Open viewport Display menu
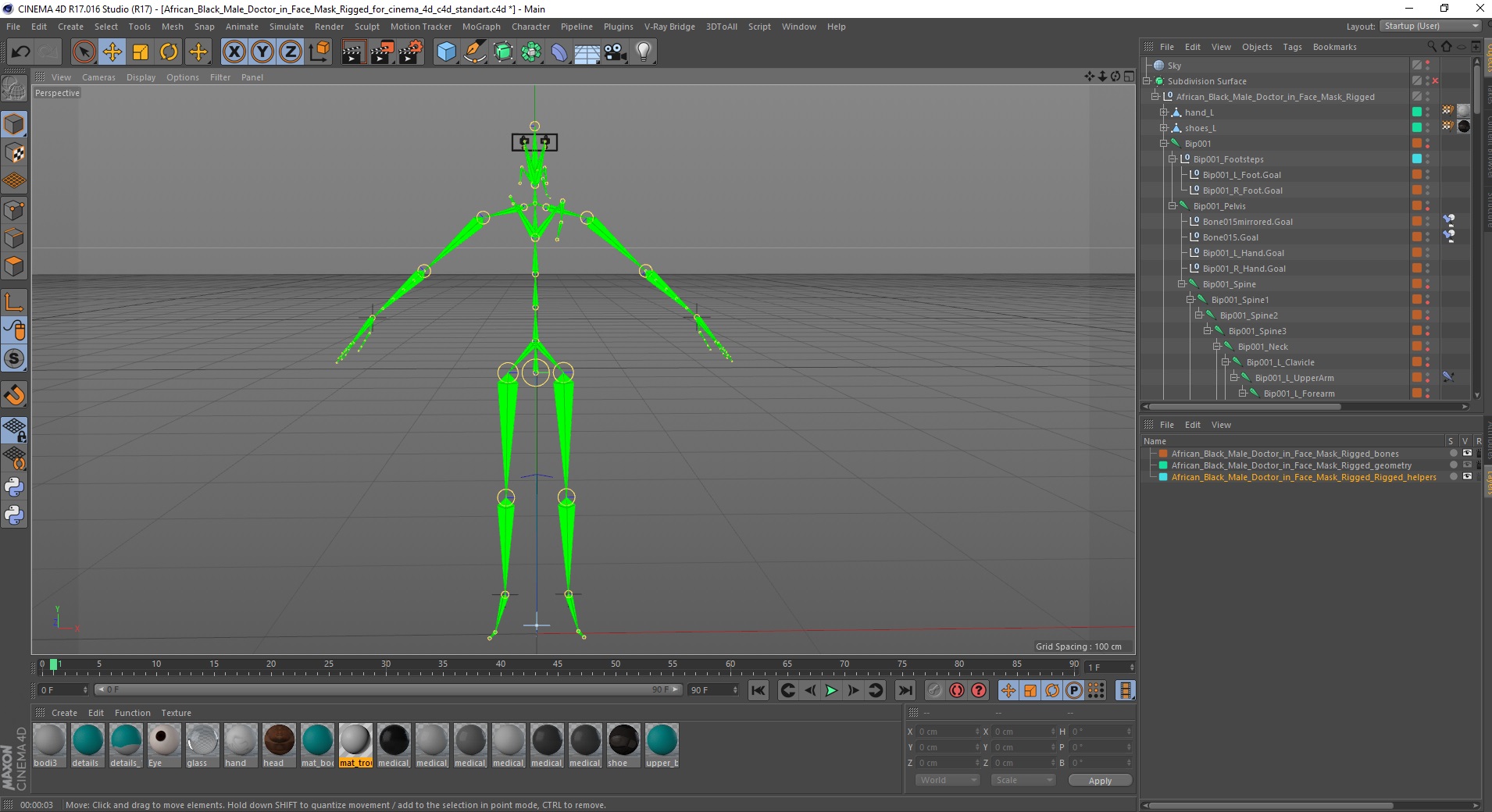The width and height of the screenshot is (1492, 812). 141,77
